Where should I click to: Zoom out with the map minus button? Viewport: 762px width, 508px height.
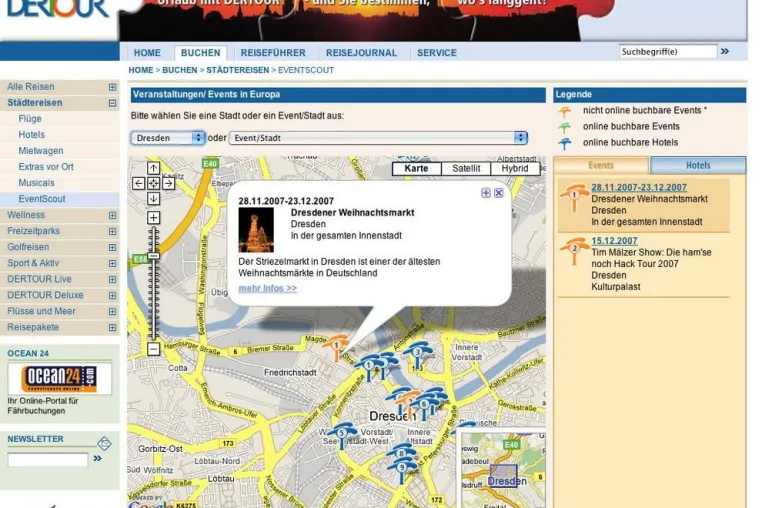[x=153, y=349]
